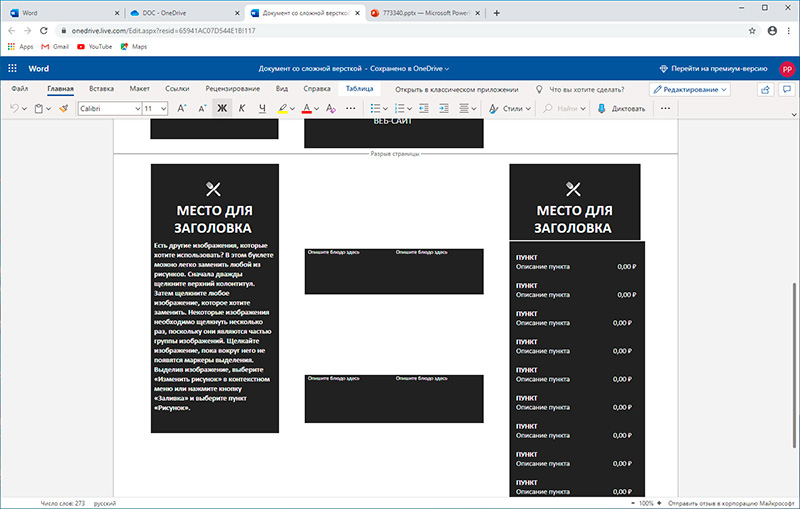
Task: Click Перейти на премиум-версию link
Action: [713, 68]
